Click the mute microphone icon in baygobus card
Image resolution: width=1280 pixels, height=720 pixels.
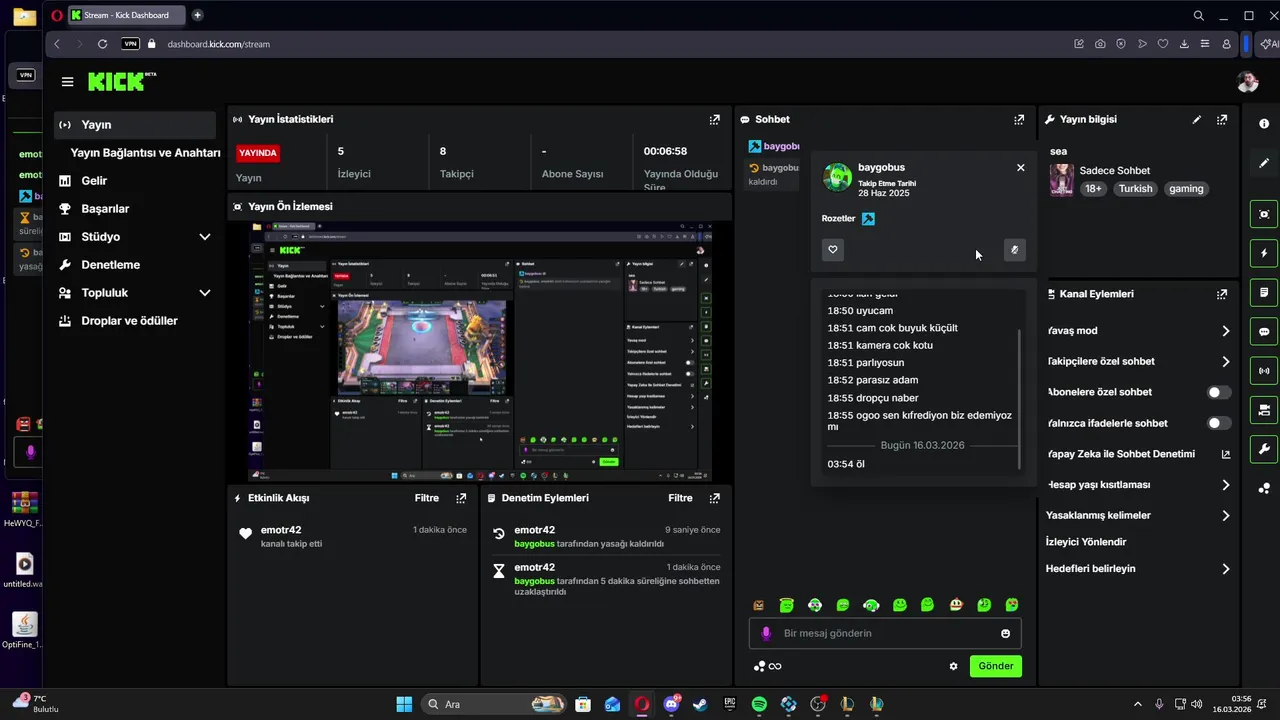point(1014,250)
